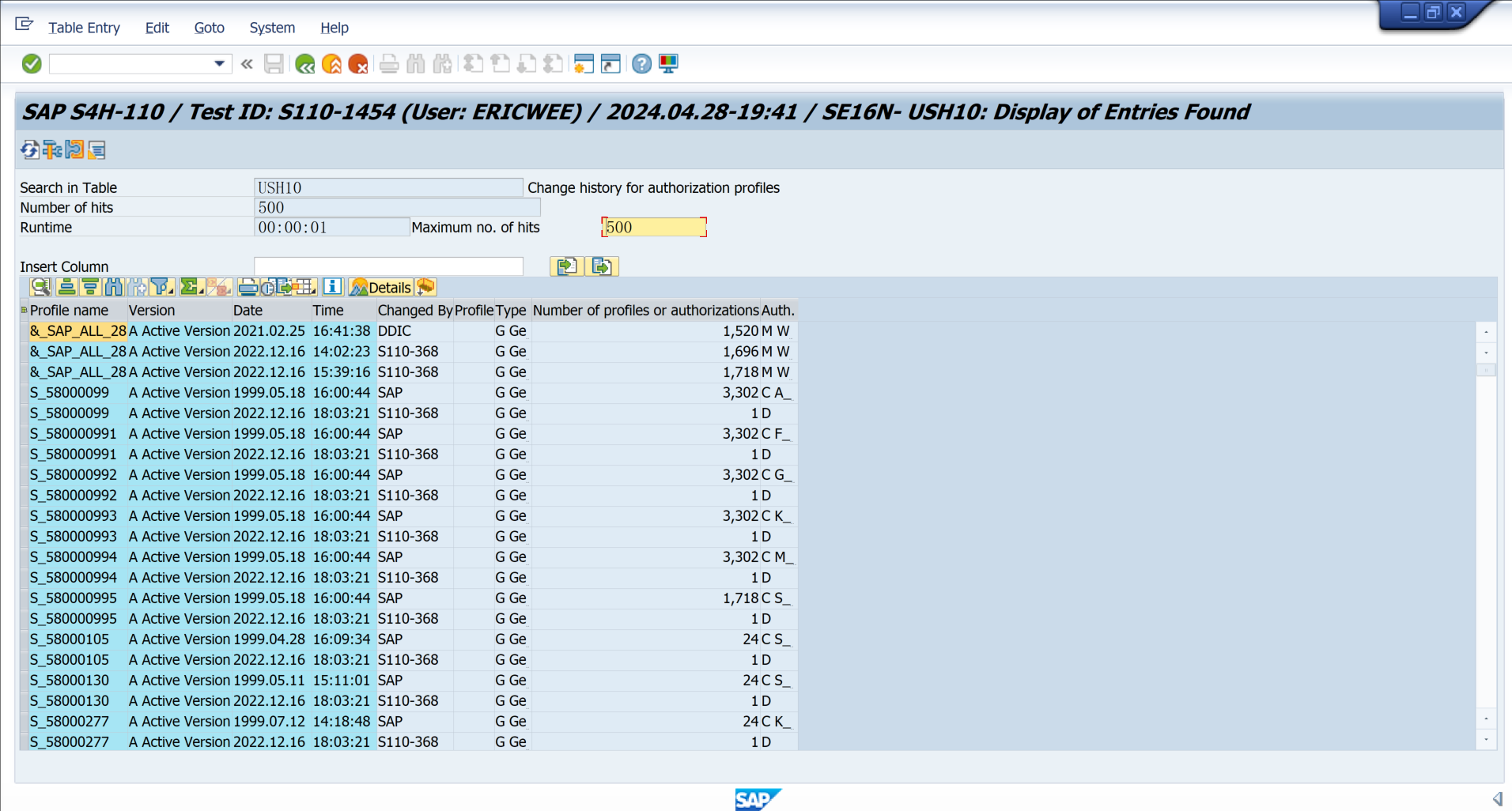
Task: Click the Customize Local Layout monitor icon
Action: (x=668, y=64)
